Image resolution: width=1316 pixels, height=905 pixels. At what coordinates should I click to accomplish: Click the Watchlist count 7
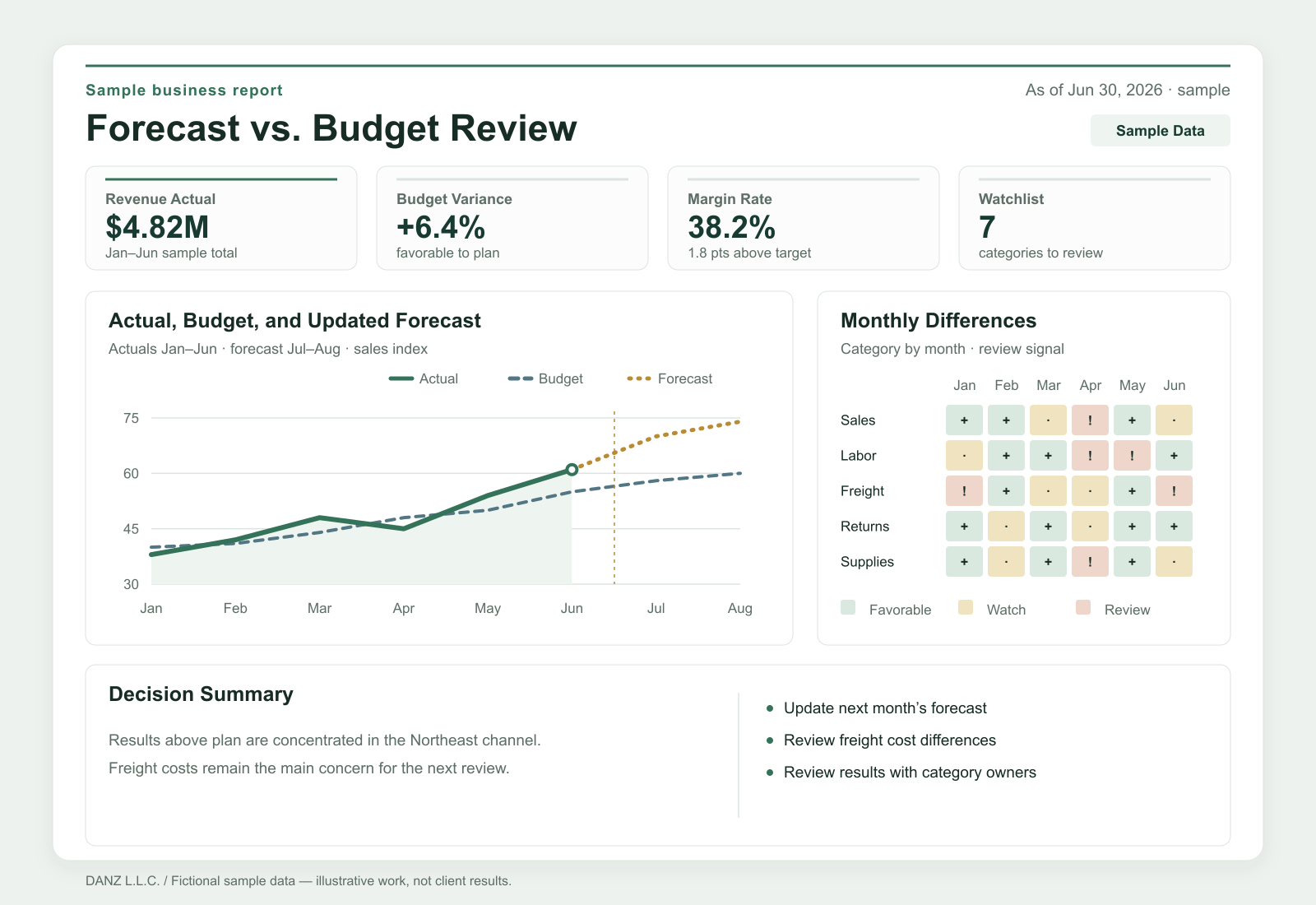pos(987,227)
